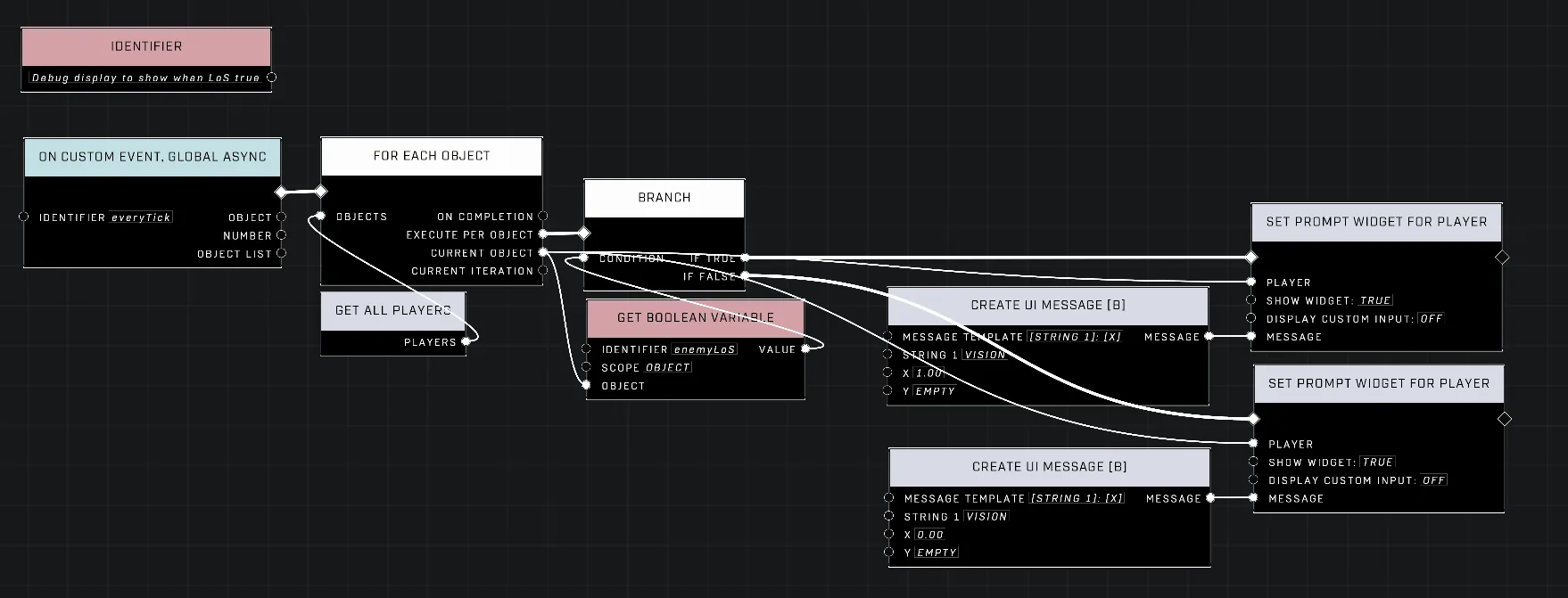Open STRING 1 VISION selector on X 1.00 node
Image resolution: width=1568 pixels, height=598 pixels.
985,355
